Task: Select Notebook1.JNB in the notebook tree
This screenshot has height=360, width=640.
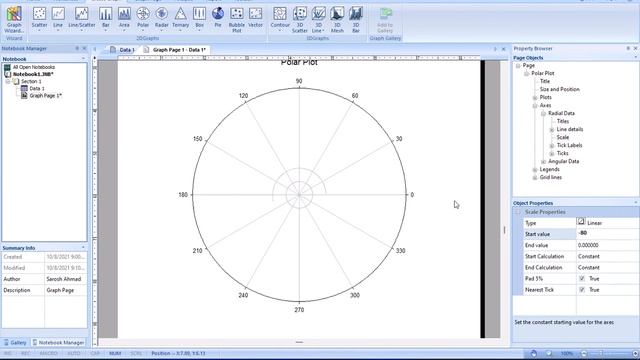Action: (33, 74)
